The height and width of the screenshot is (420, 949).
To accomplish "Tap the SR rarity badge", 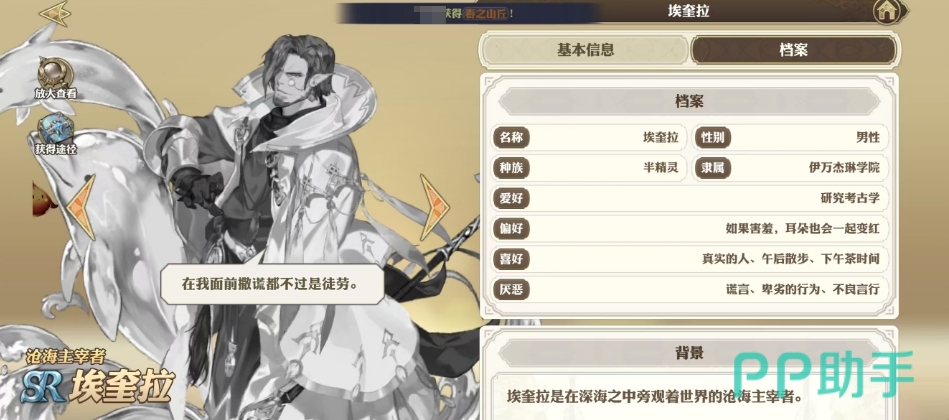I will [45, 385].
